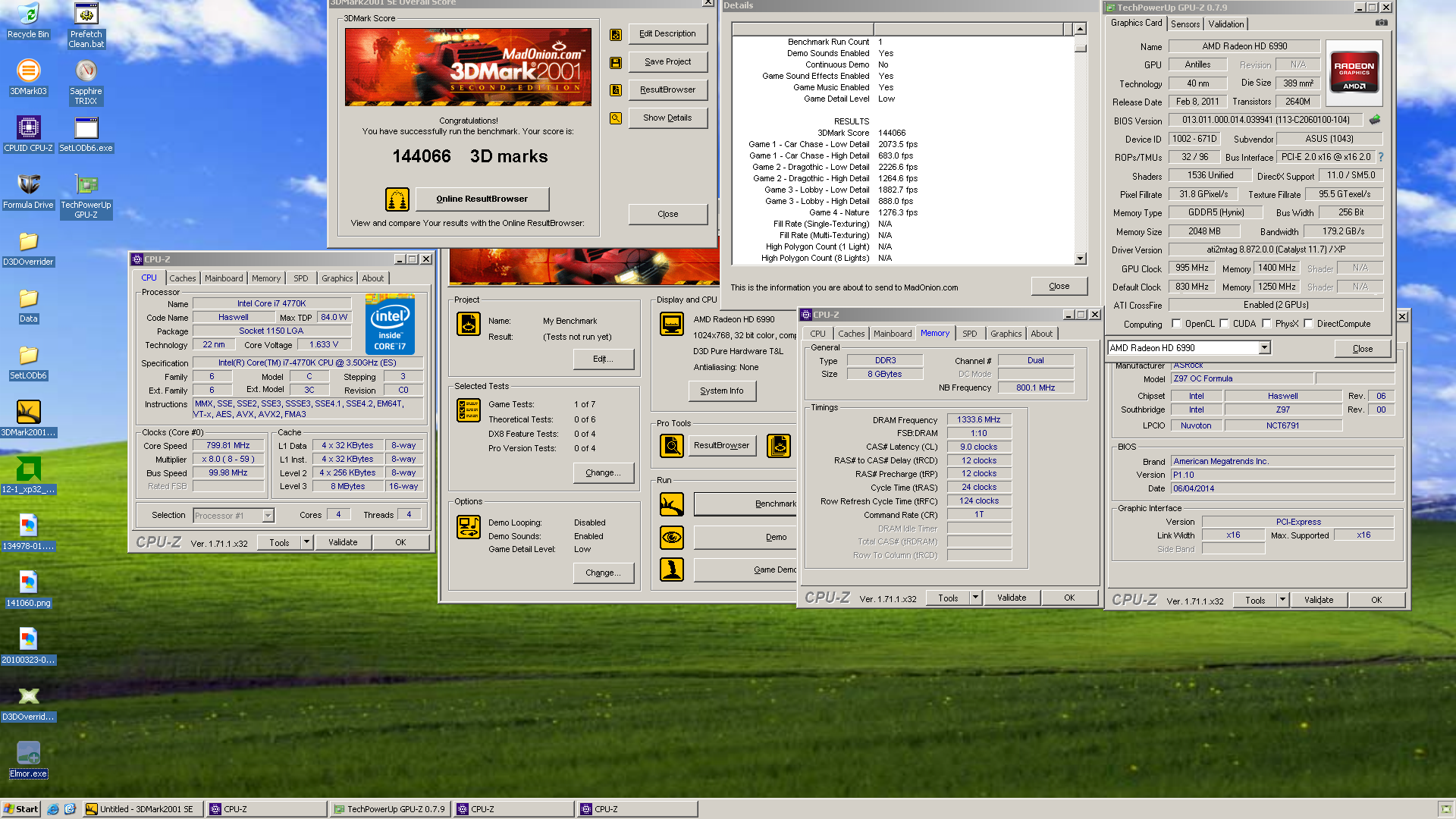
Task: Switch to the SPD tab in CPU-Z Memory window
Action: coord(969,334)
